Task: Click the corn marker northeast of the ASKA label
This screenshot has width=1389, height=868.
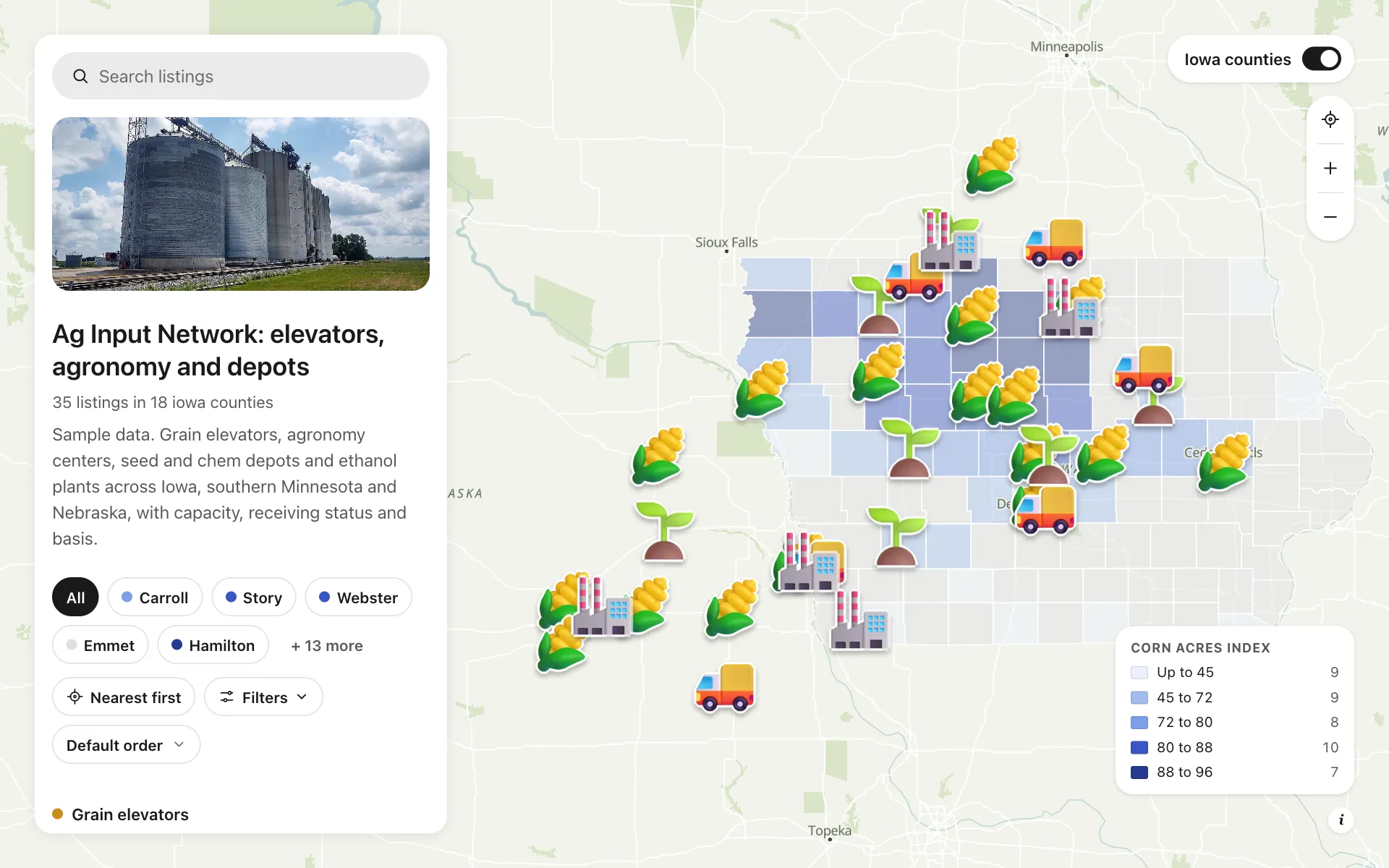Action: click(x=658, y=456)
